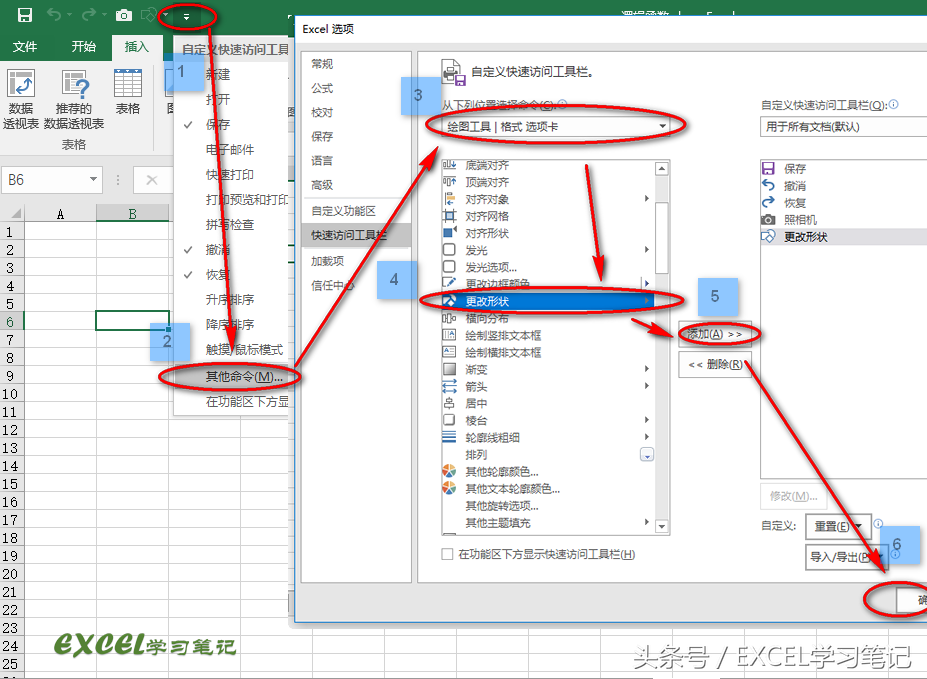Viewport: 927px width, 679px height.
Task: Select 常规 category in Excel Options
Action: point(322,64)
